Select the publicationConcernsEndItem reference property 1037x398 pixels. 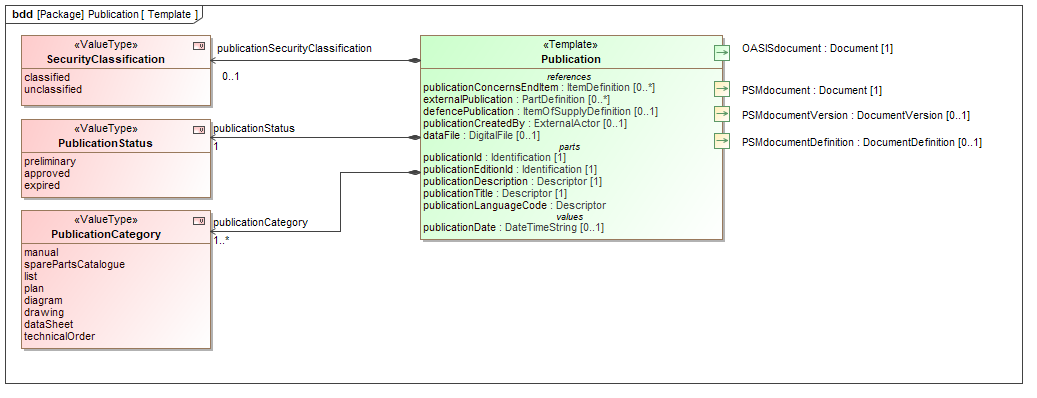point(538,87)
